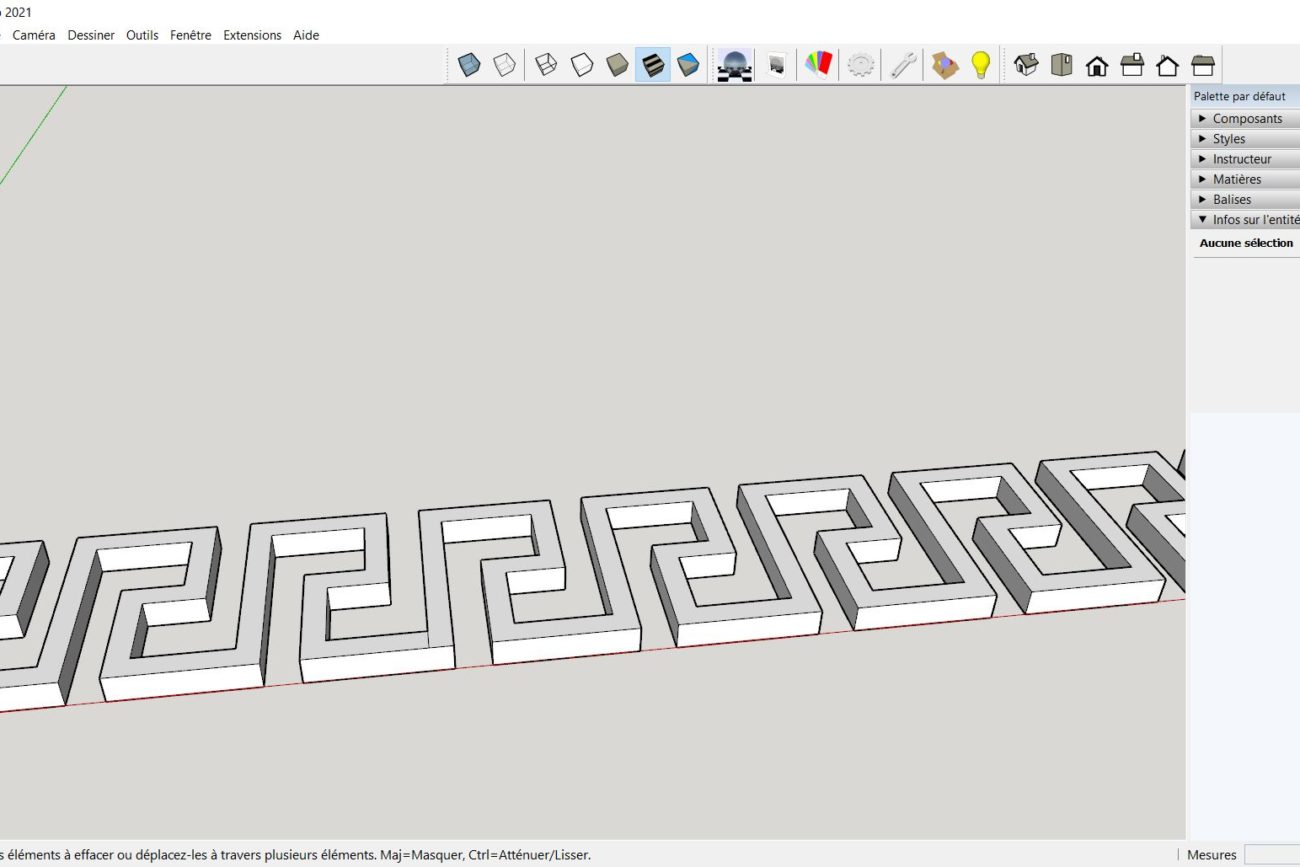Select Hidden Line face style
1300x867 pixels.
point(582,65)
